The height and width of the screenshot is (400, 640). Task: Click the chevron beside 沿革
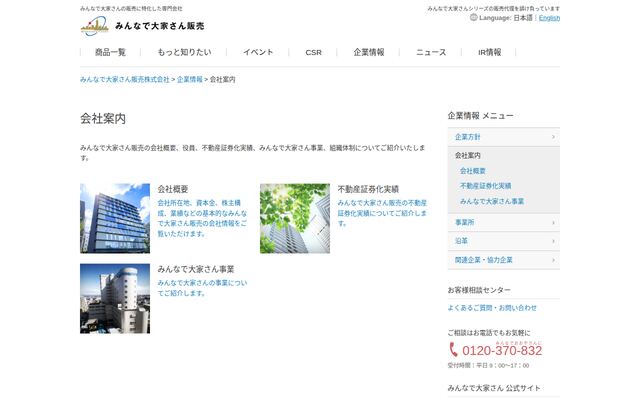(x=553, y=241)
